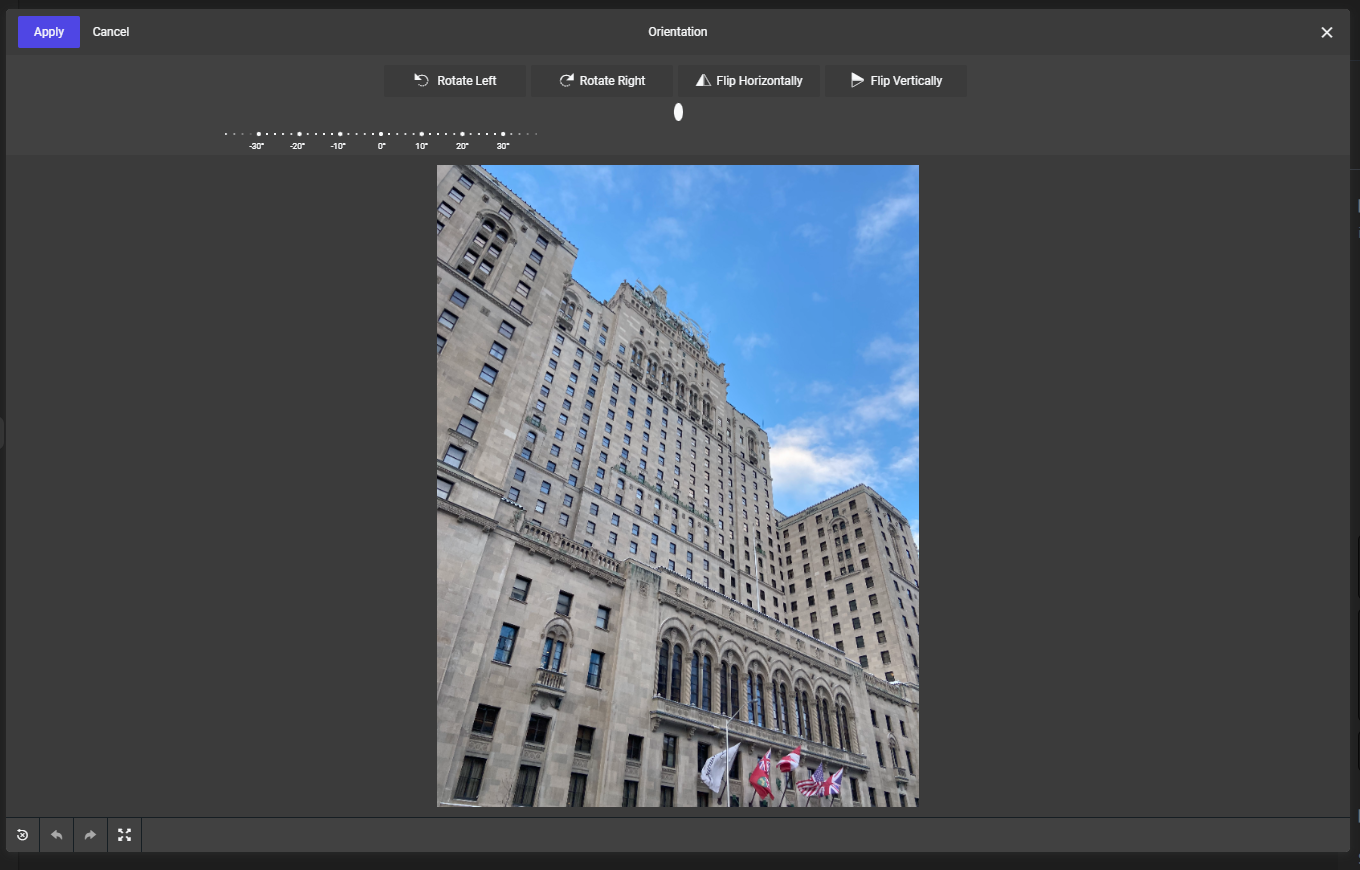Cancel the orientation changes
Screen dimensions: 1360x870
pyautogui.click(x=111, y=32)
